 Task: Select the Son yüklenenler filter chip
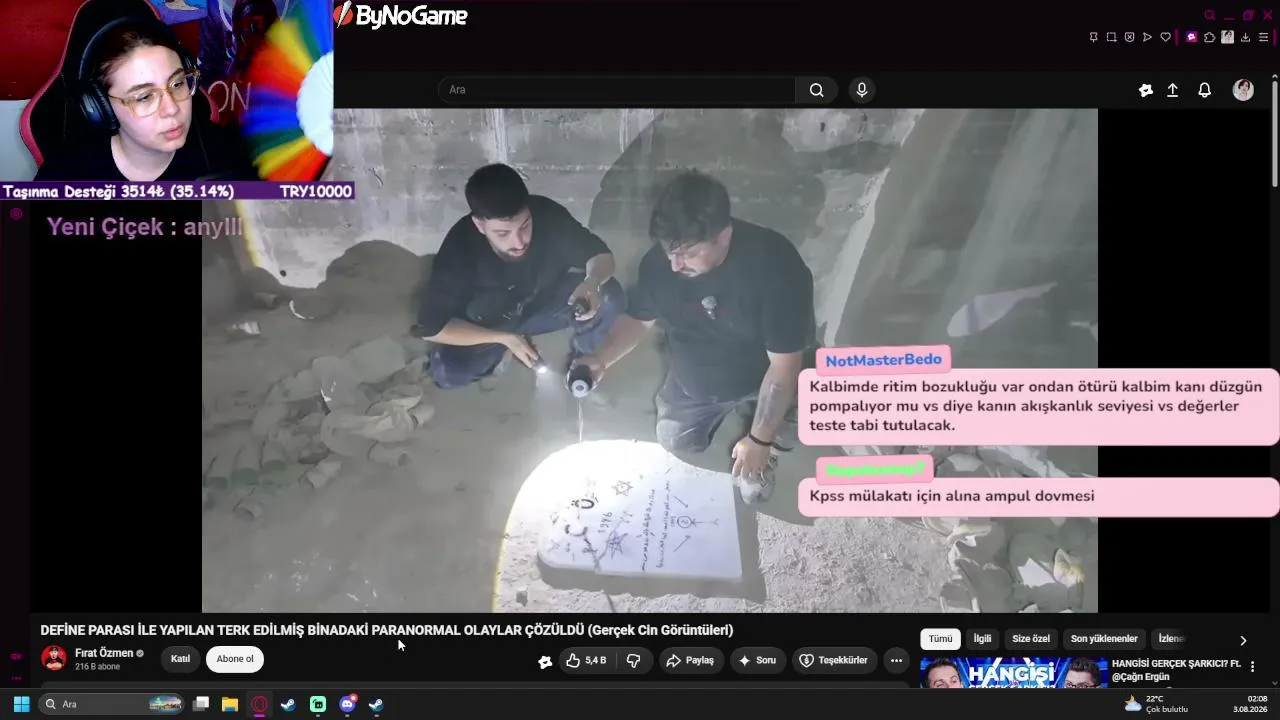point(1104,639)
